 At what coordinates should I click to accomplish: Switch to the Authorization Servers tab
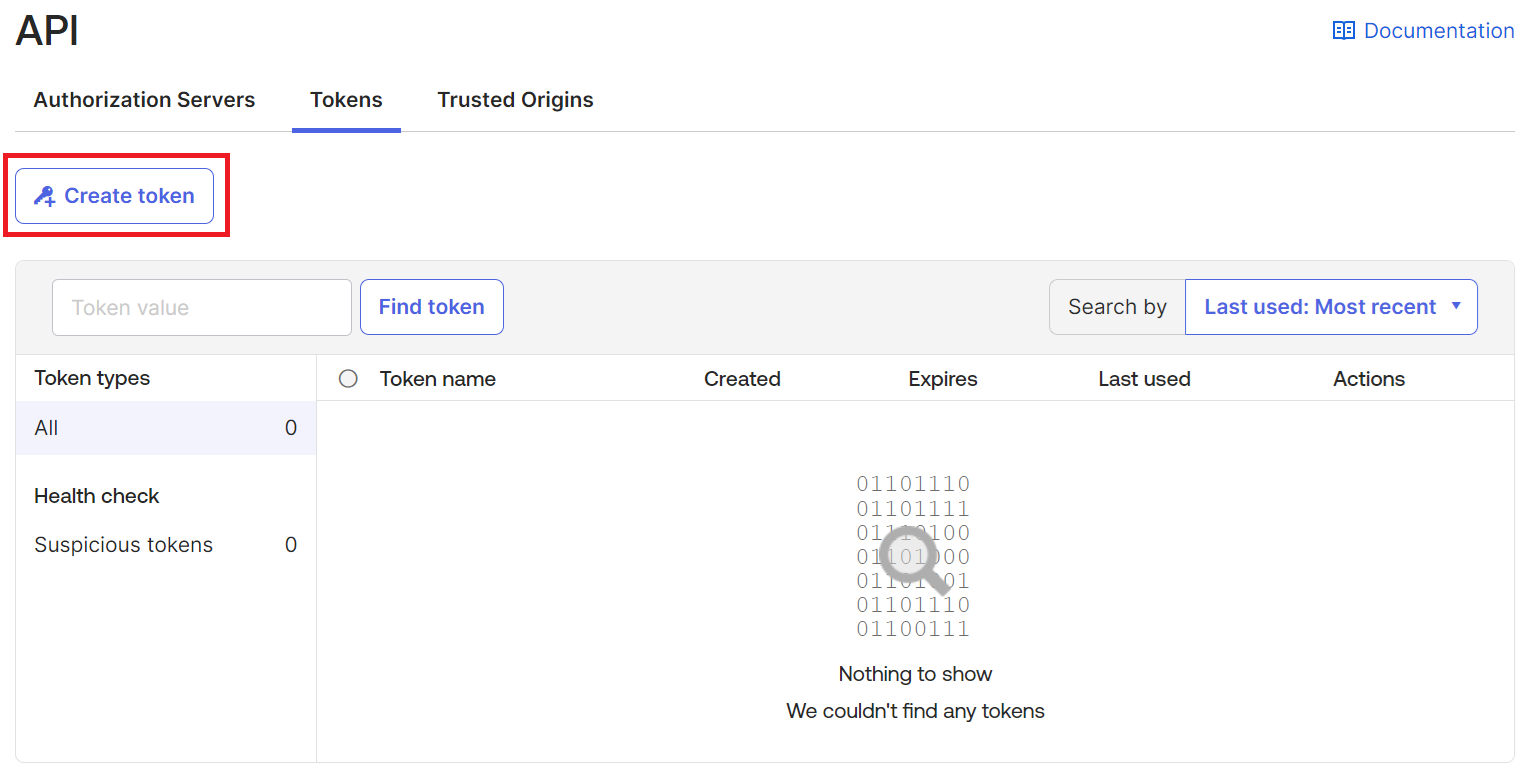(144, 100)
